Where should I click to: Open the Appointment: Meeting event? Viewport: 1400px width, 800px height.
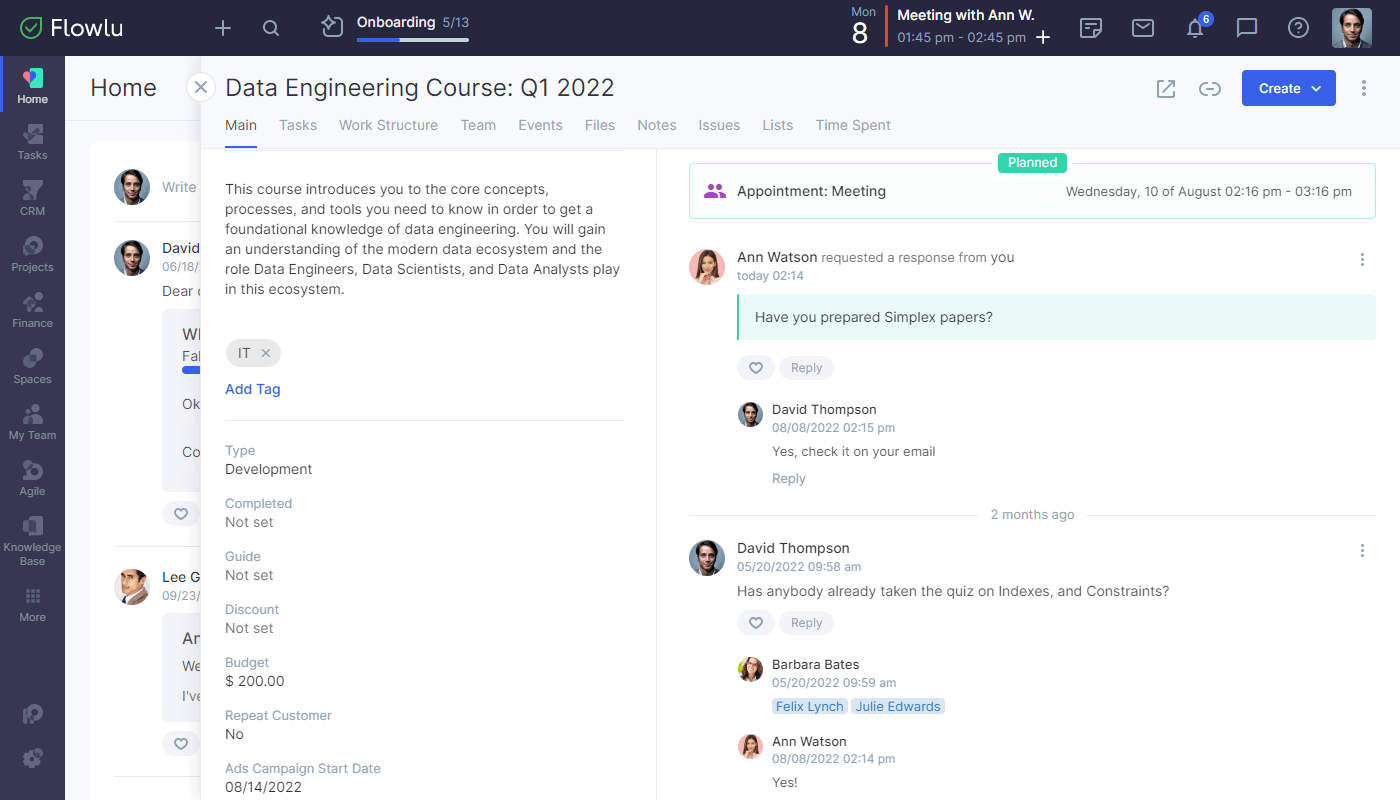pyautogui.click(x=1032, y=191)
